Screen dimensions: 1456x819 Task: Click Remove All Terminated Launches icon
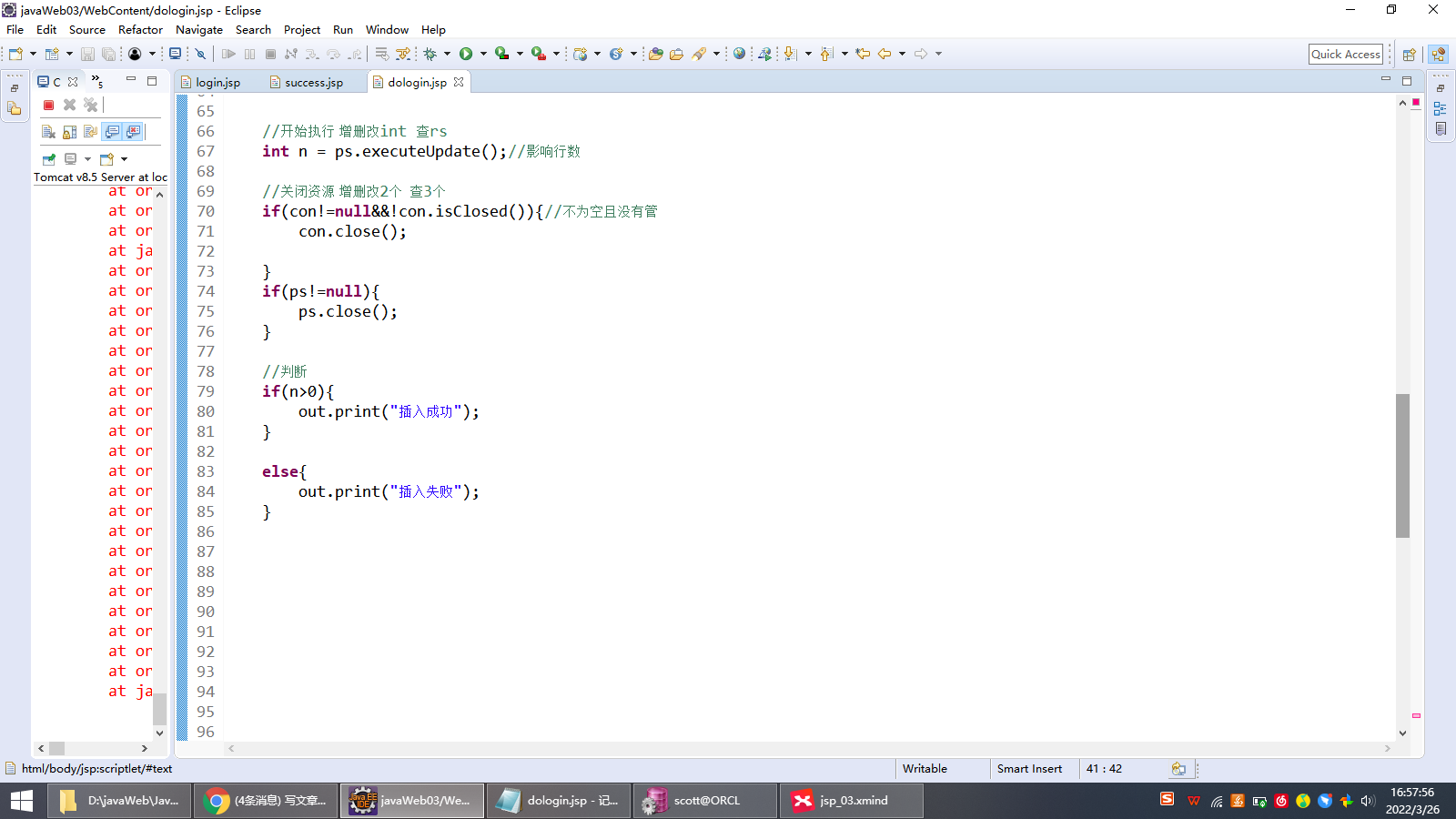[x=90, y=106]
